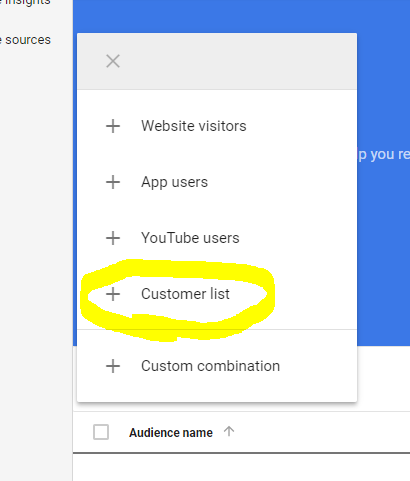Open the insights item in left sidebar
Image resolution: width=410 pixels, height=481 pixels.
click(x=26, y=3)
